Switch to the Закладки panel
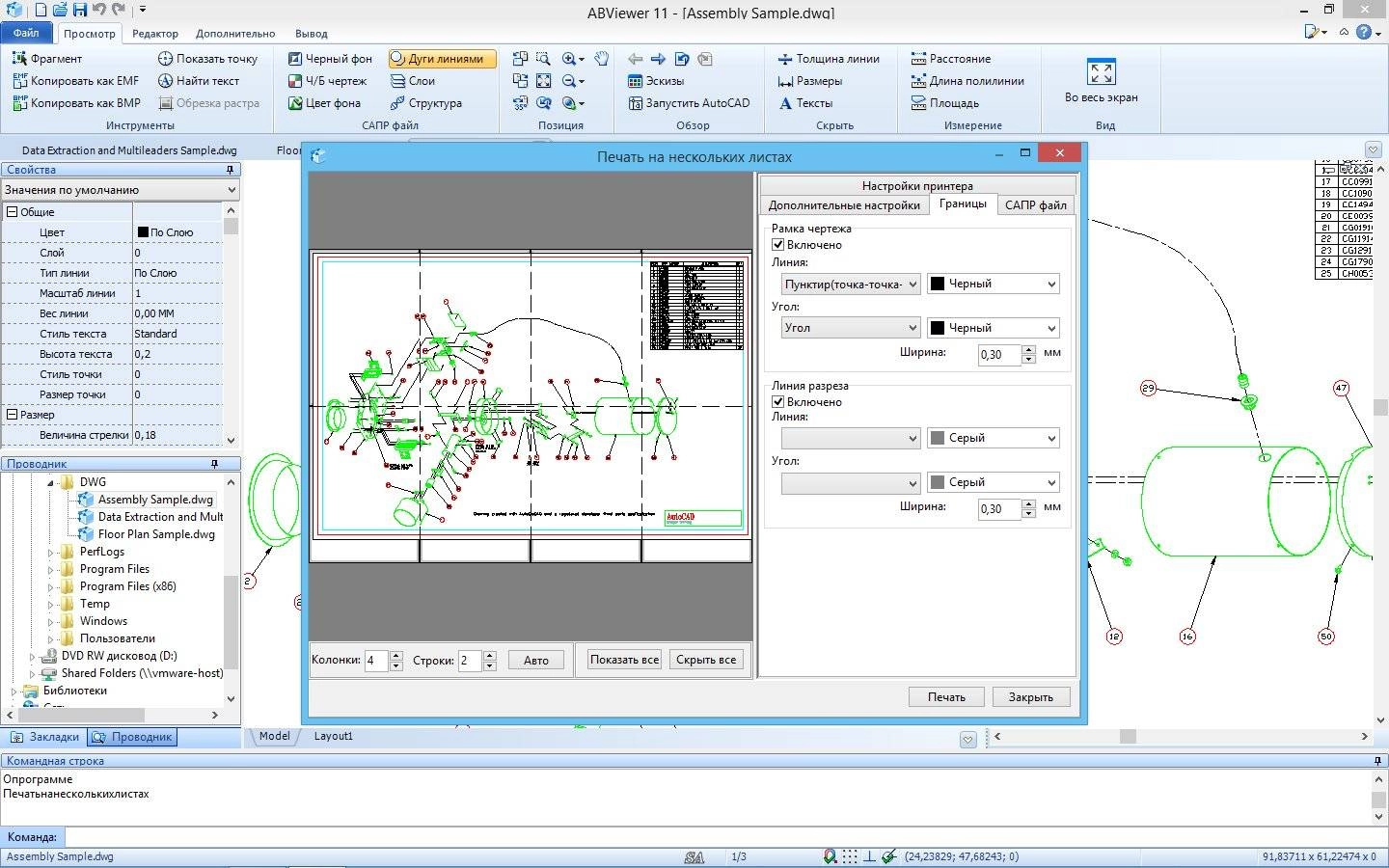The image size is (1389, 868). [x=44, y=737]
